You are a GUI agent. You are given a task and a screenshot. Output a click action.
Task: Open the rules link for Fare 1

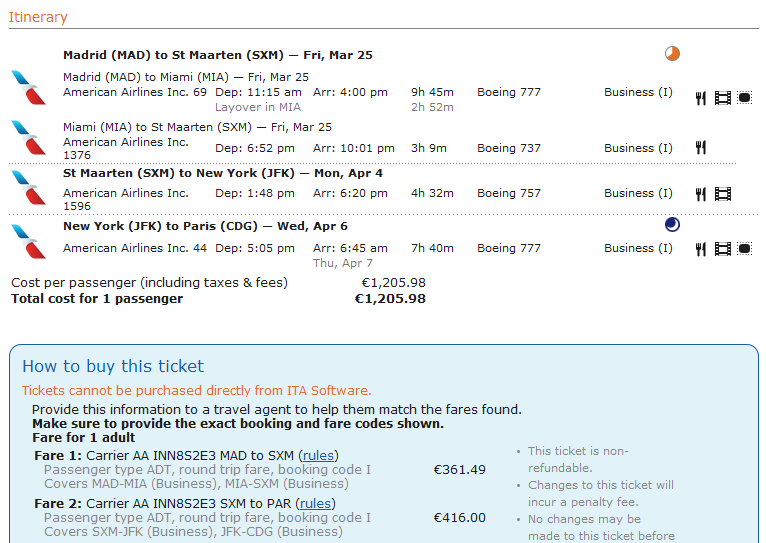[x=318, y=455]
